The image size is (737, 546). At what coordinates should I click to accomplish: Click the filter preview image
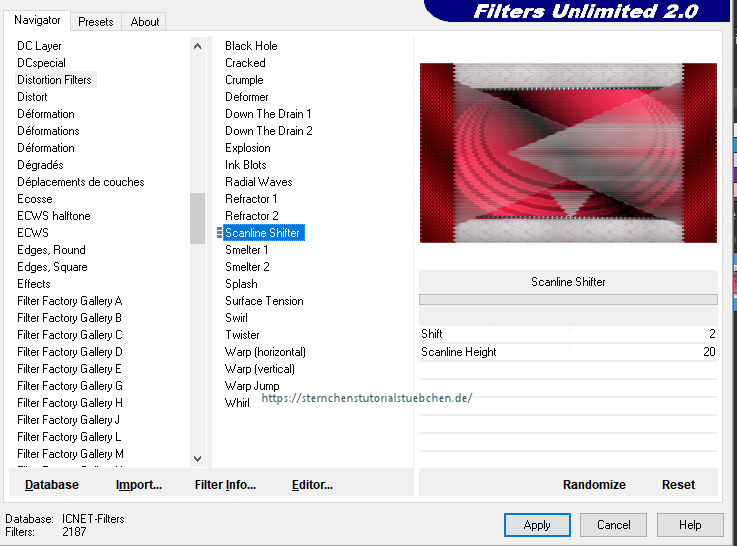568,152
